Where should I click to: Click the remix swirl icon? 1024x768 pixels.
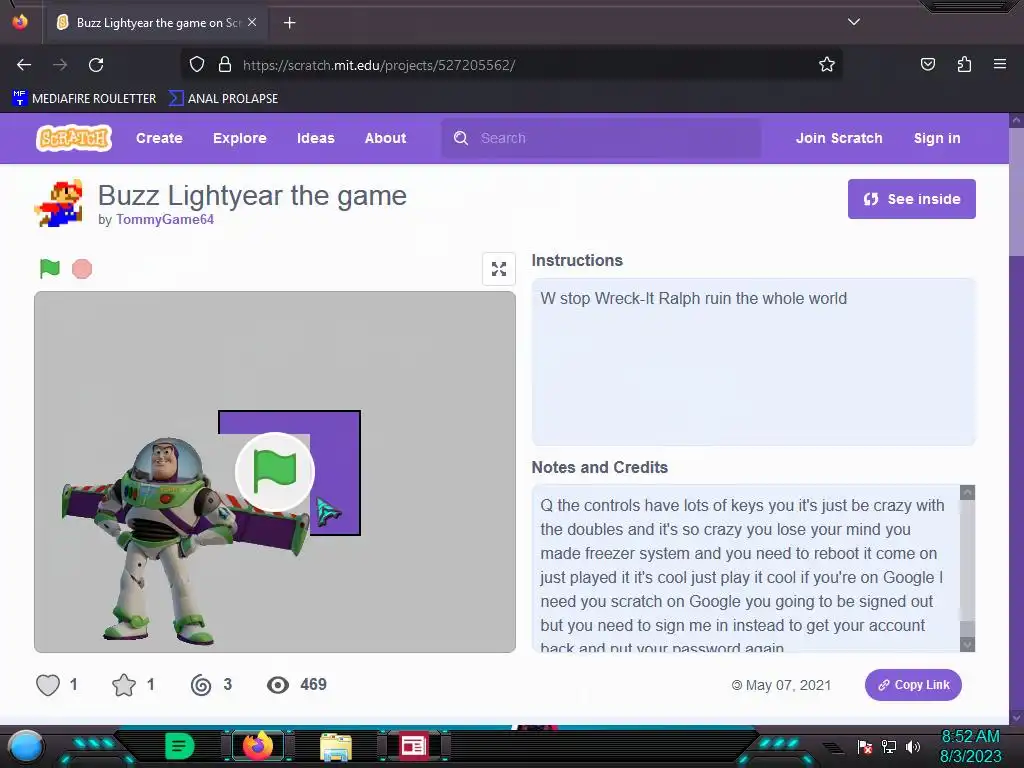[x=201, y=684]
